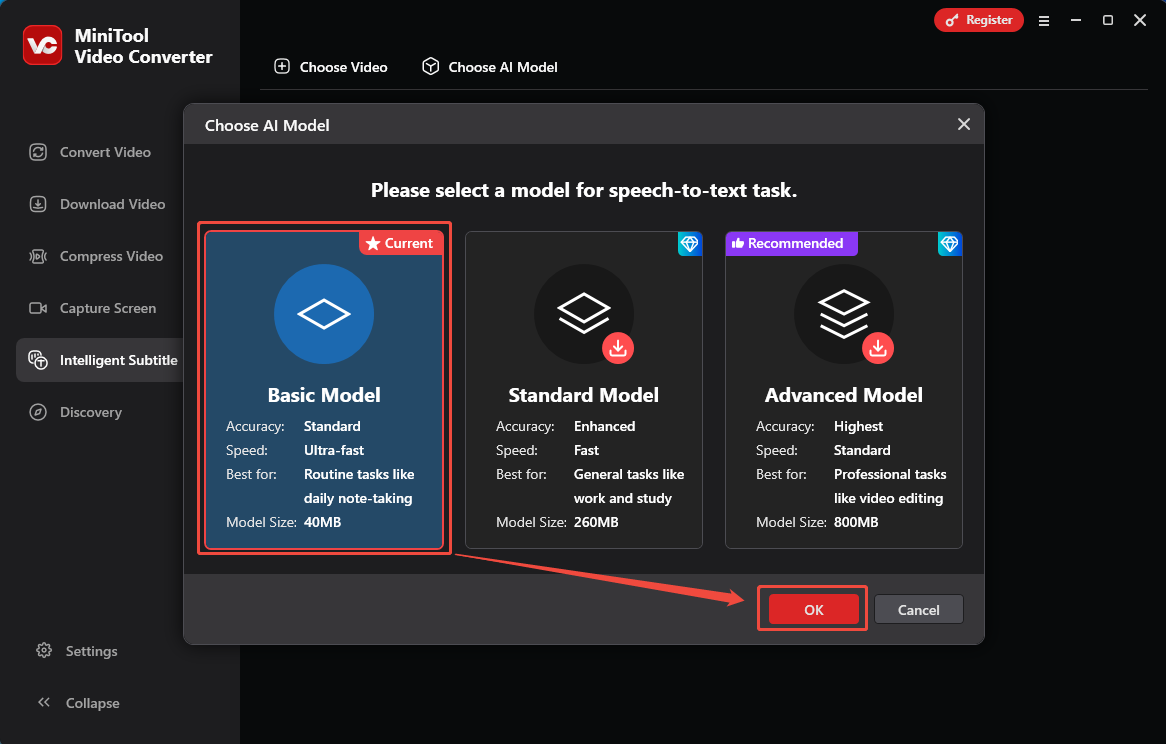Download the Standard Model via its download icon
The image size is (1166, 744).
tap(618, 348)
